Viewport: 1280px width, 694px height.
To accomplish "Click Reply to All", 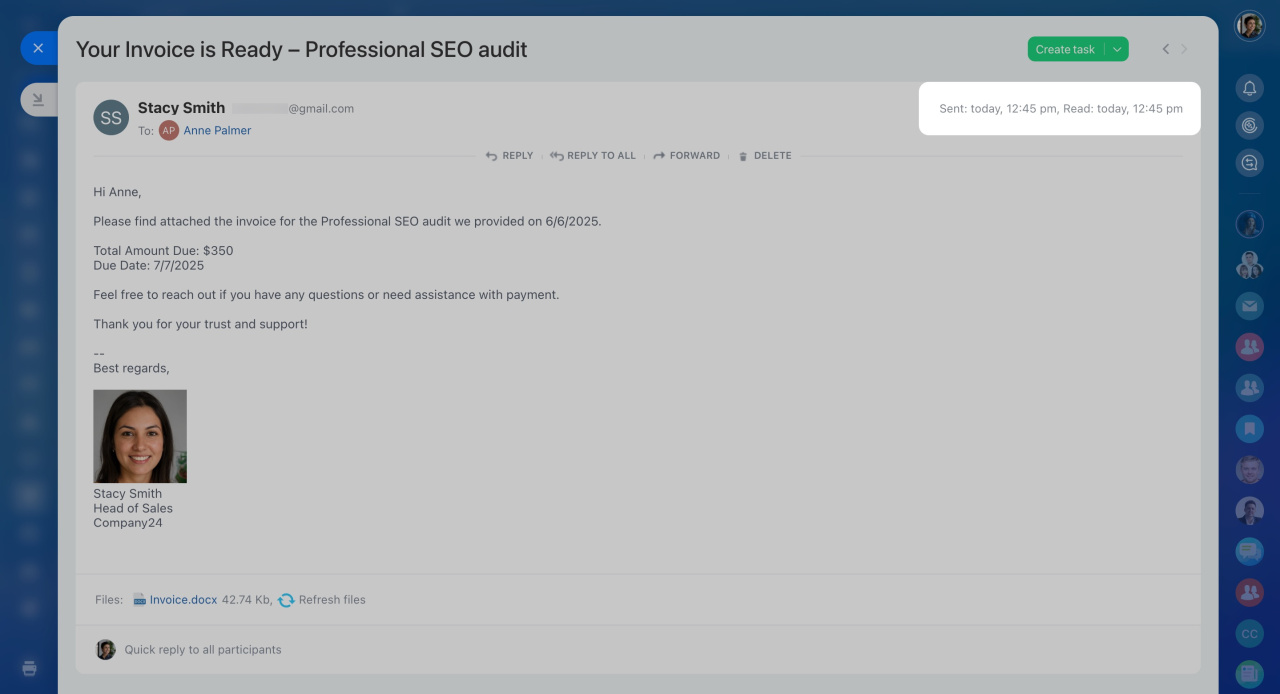I will click(x=592, y=156).
